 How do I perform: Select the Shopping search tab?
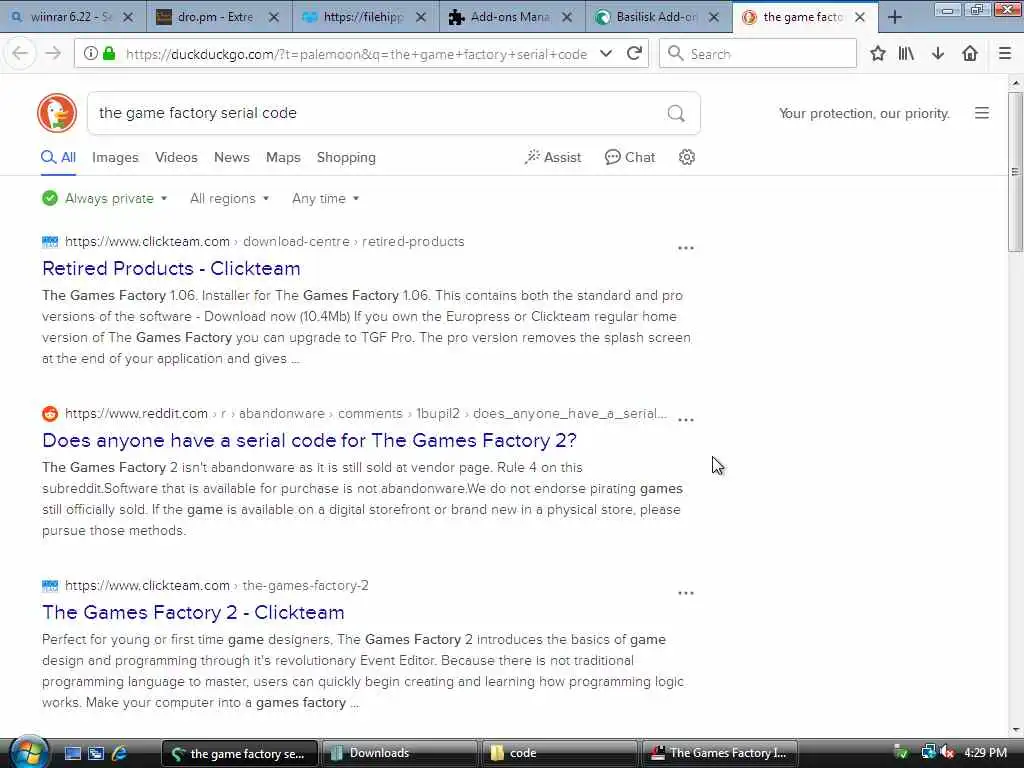coord(346,157)
